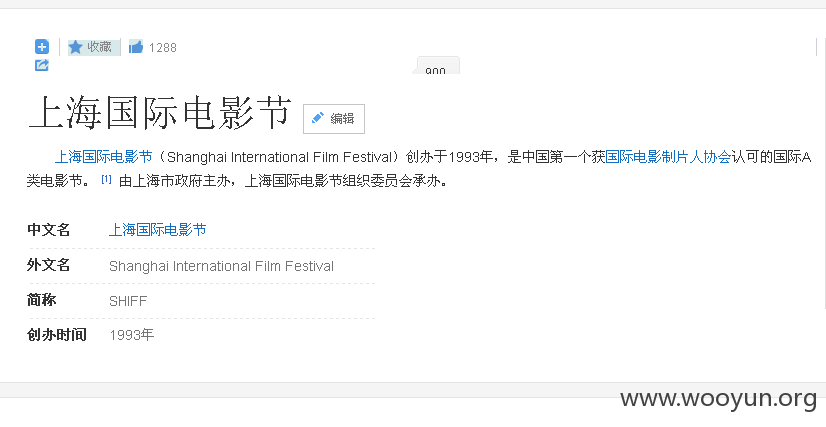The image size is (826, 427).
Task: Click the 上海国际电影节 page title heading
Action: tap(160, 113)
